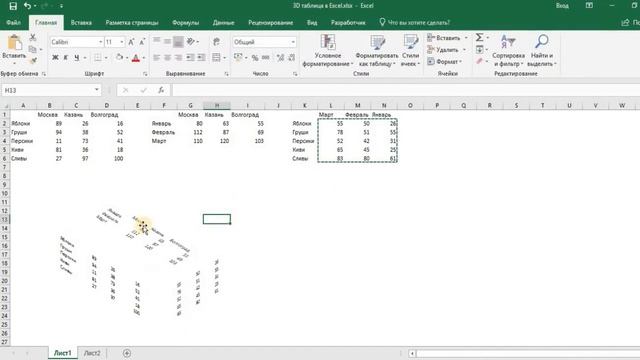The width and height of the screenshot is (640, 360).
Task: Click merge and center cells icon
Action: coord(216,58)
